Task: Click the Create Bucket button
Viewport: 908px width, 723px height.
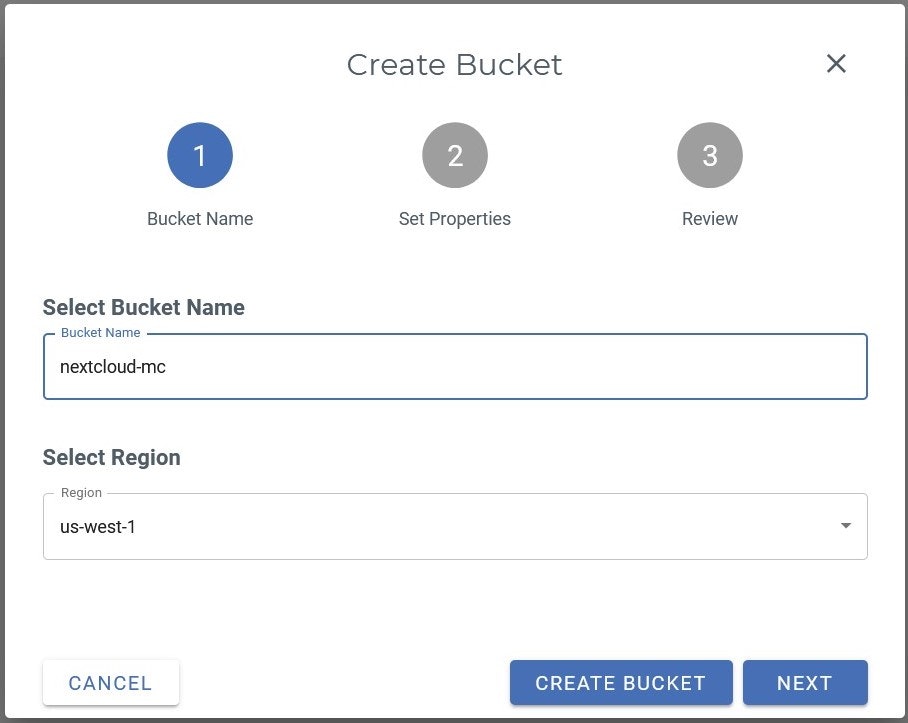Action: [x=621, y=683]
